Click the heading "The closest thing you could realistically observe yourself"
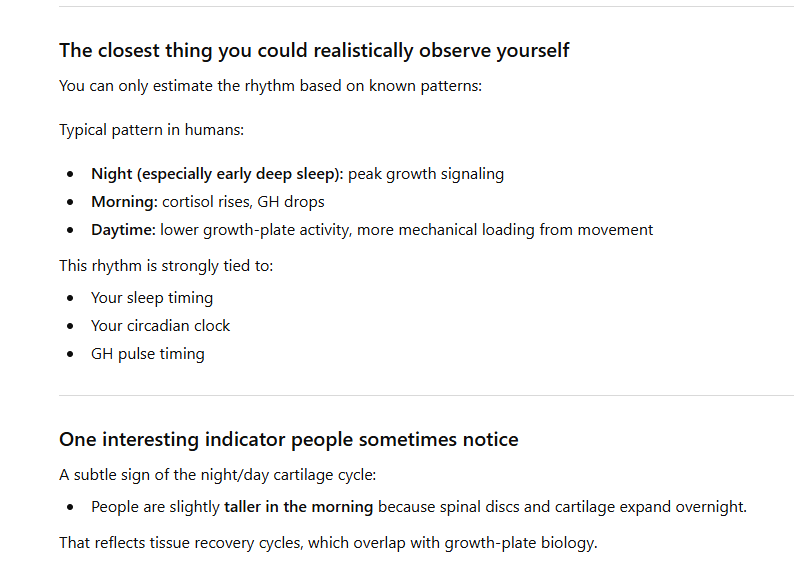 314,50
